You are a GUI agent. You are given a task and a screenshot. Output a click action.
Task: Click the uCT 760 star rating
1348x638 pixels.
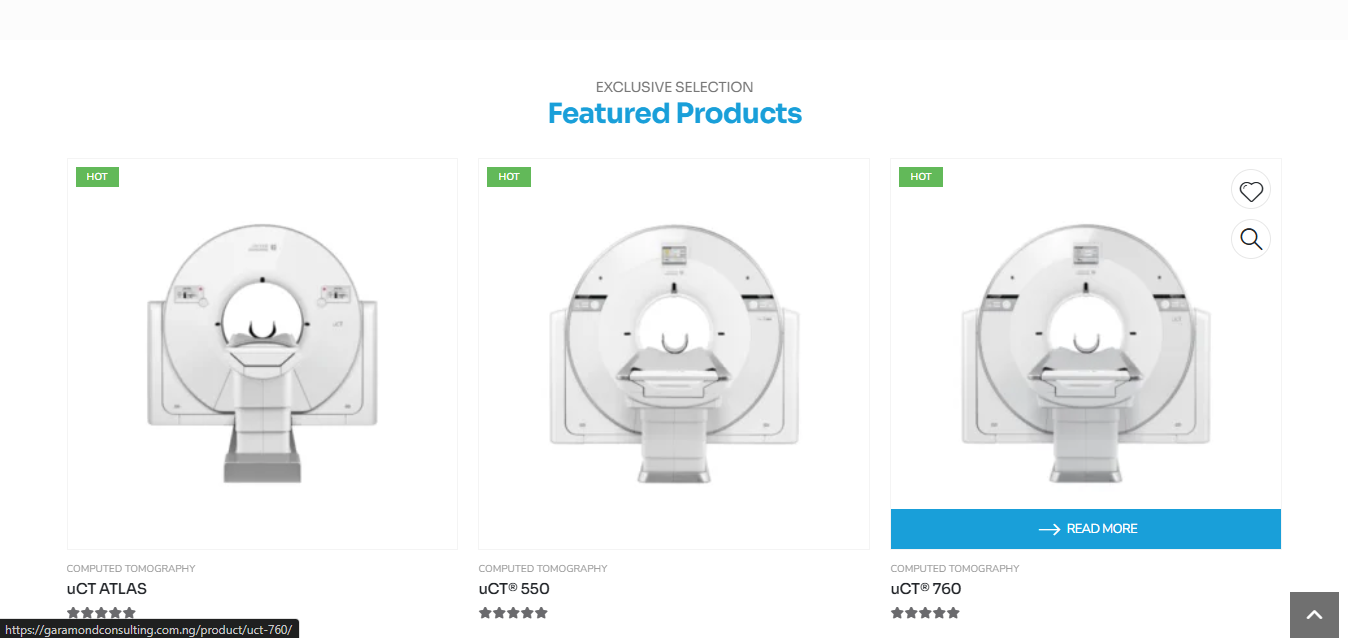click(925, 613)
